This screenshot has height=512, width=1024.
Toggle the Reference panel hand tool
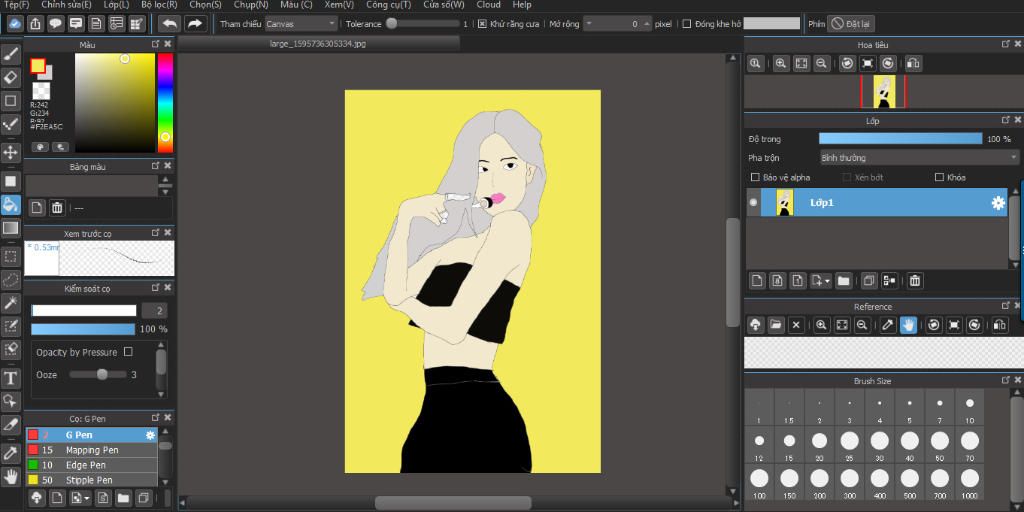(908, 325)
